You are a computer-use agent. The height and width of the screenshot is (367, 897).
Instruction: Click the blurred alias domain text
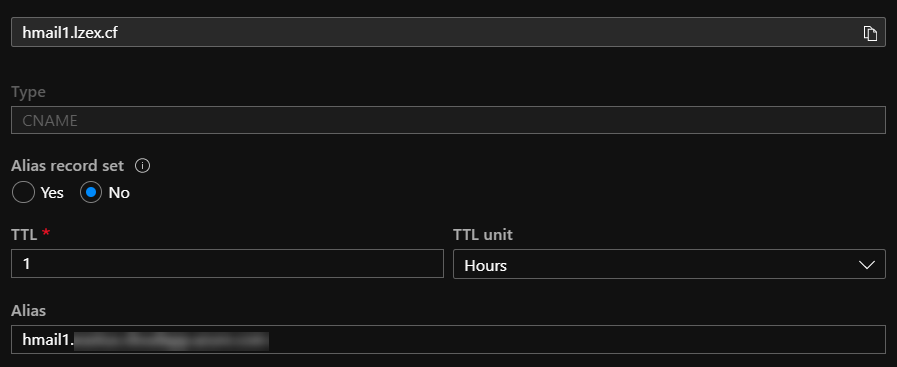click(x=172, y=340)
